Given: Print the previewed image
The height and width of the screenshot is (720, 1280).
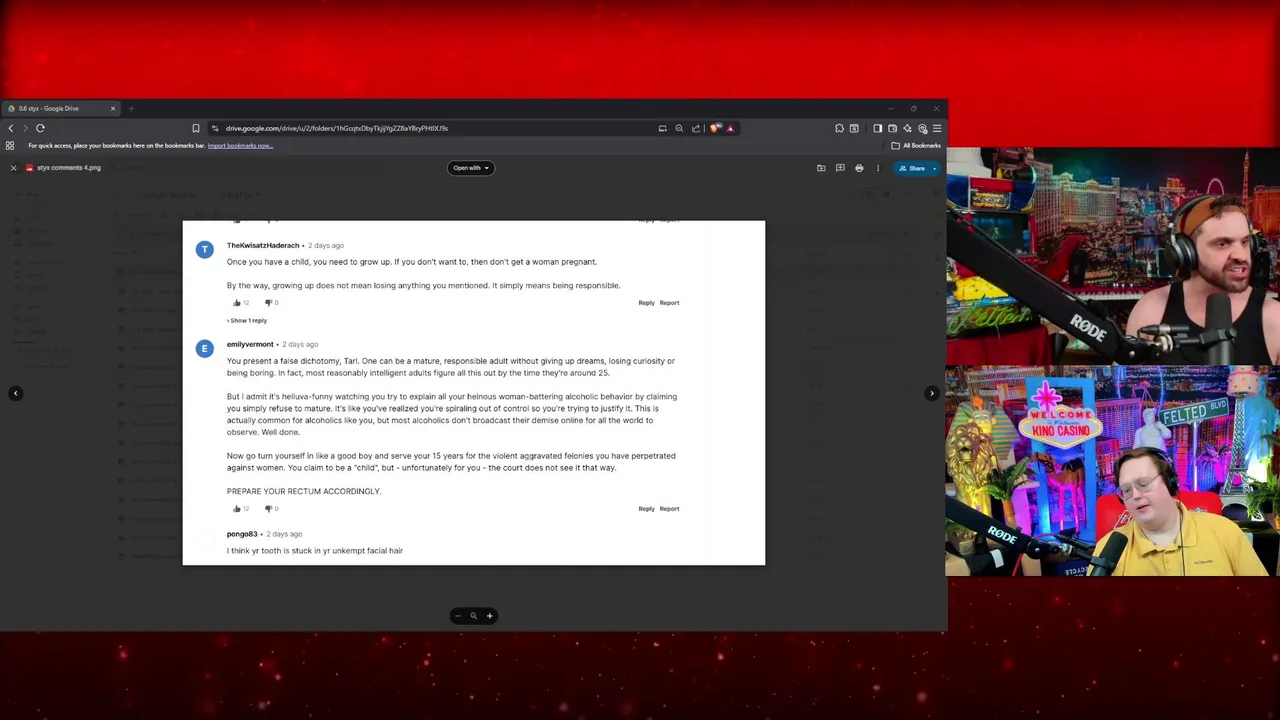Looking at the screenshot, I should [x=859, y=168].
